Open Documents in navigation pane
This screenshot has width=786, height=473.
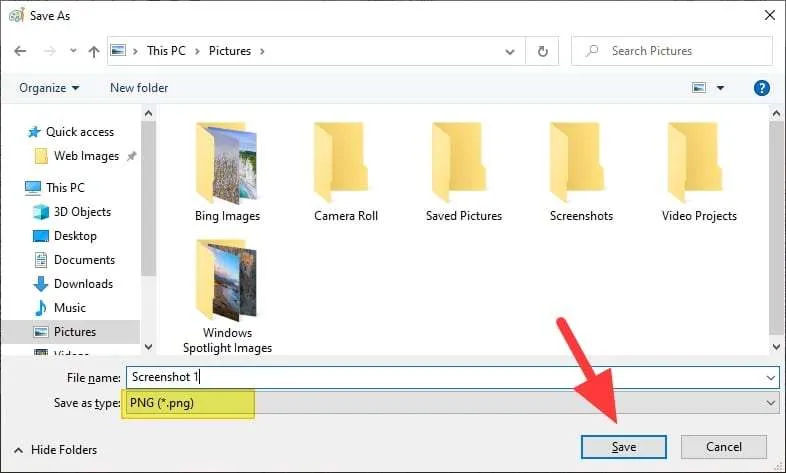[84, 260]
